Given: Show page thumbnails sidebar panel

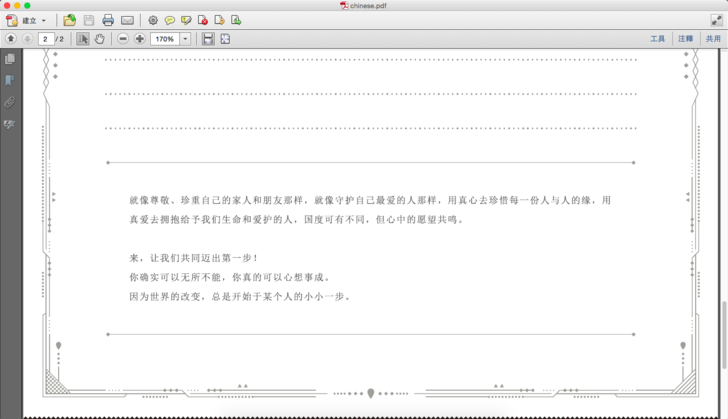Looking at the screenshot, I should tap(10, 59).
